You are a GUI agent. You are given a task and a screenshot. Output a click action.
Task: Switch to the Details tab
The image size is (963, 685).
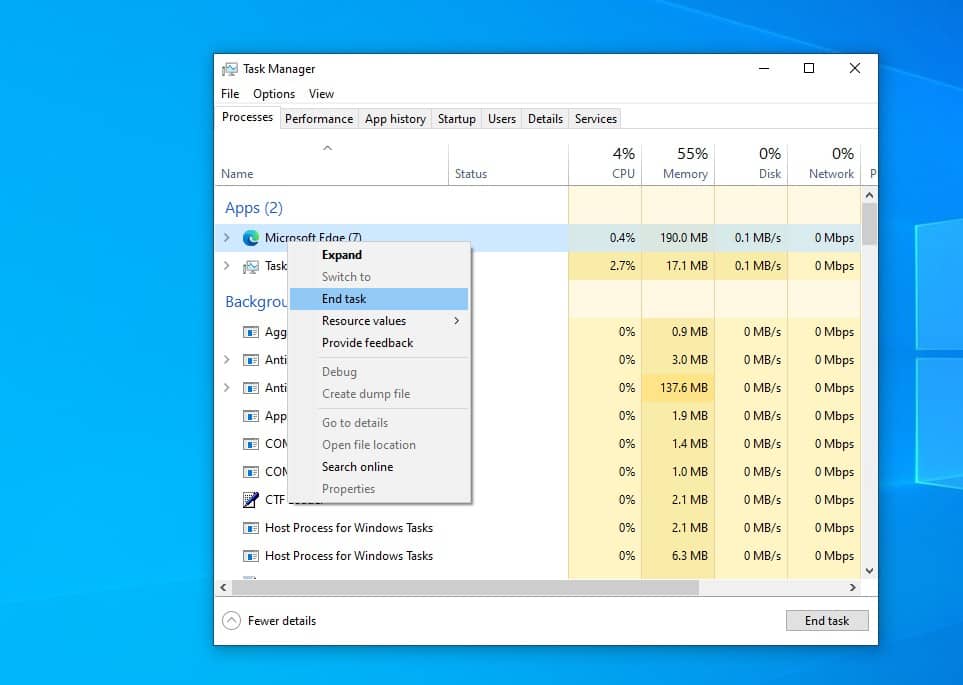coord(545,119)
